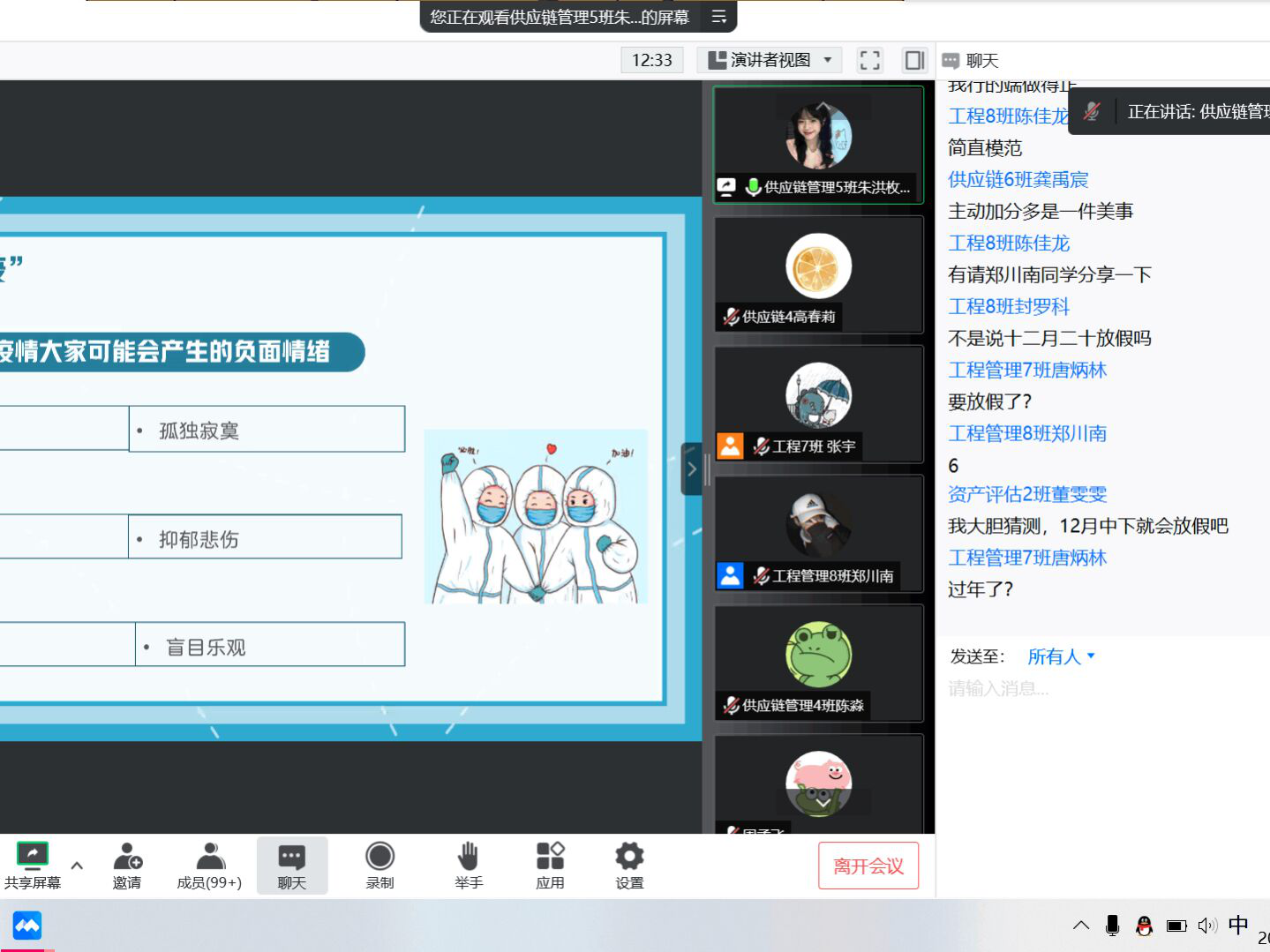Toggle the side panel layout icon

point(914,60)
